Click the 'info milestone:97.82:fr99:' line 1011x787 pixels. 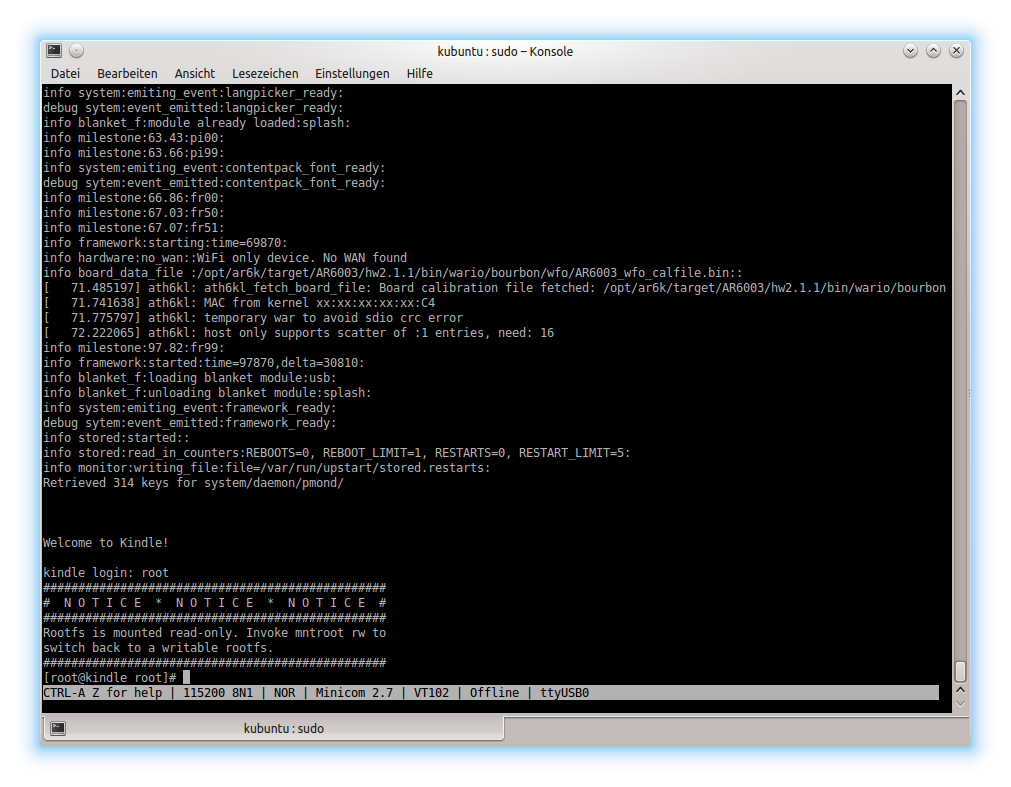(133, 347)
